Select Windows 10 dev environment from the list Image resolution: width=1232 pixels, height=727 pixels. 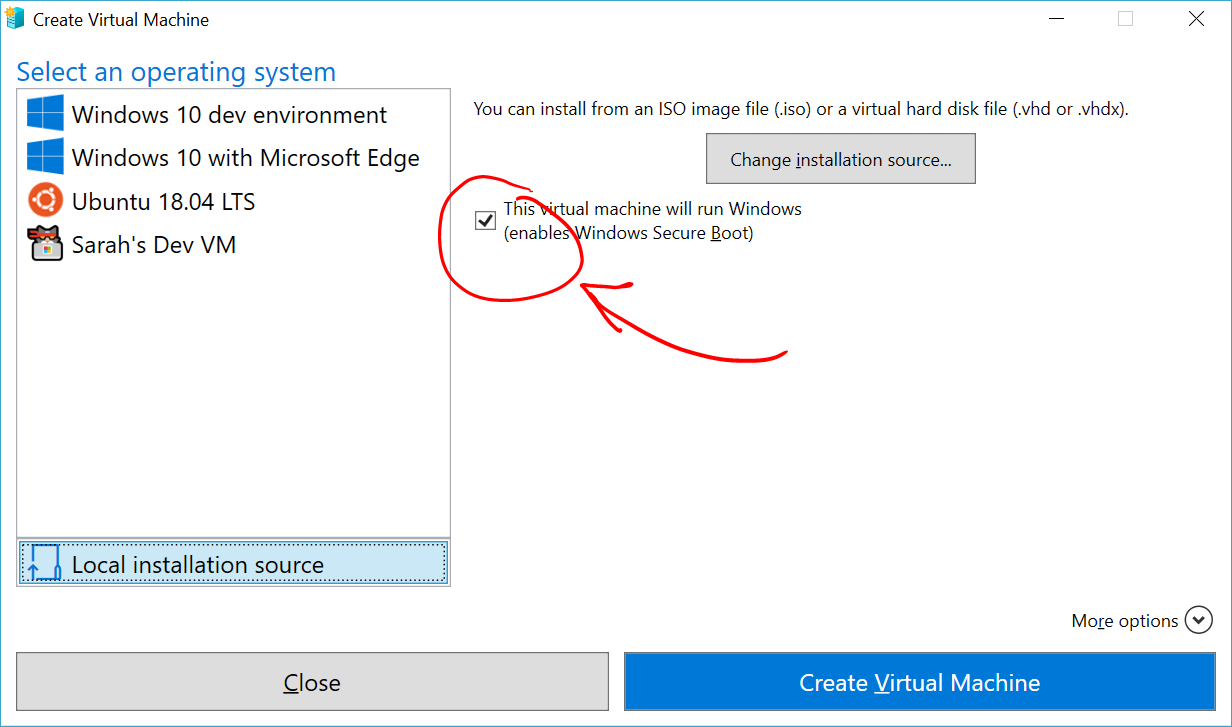pos(230,114)
